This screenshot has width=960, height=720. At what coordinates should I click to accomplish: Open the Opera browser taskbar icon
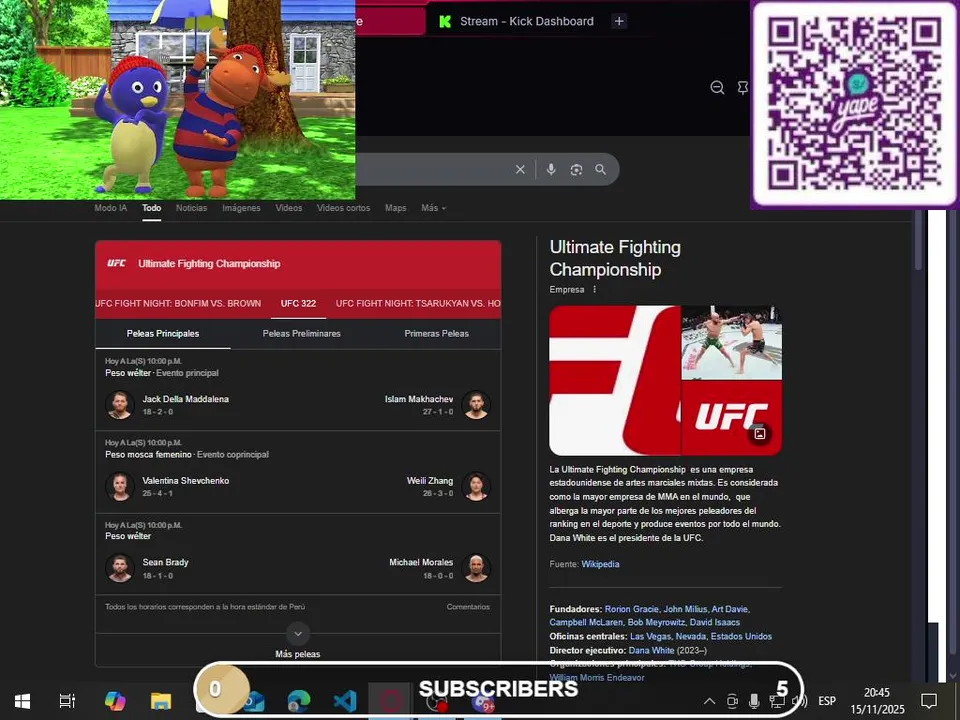[391, 701]
